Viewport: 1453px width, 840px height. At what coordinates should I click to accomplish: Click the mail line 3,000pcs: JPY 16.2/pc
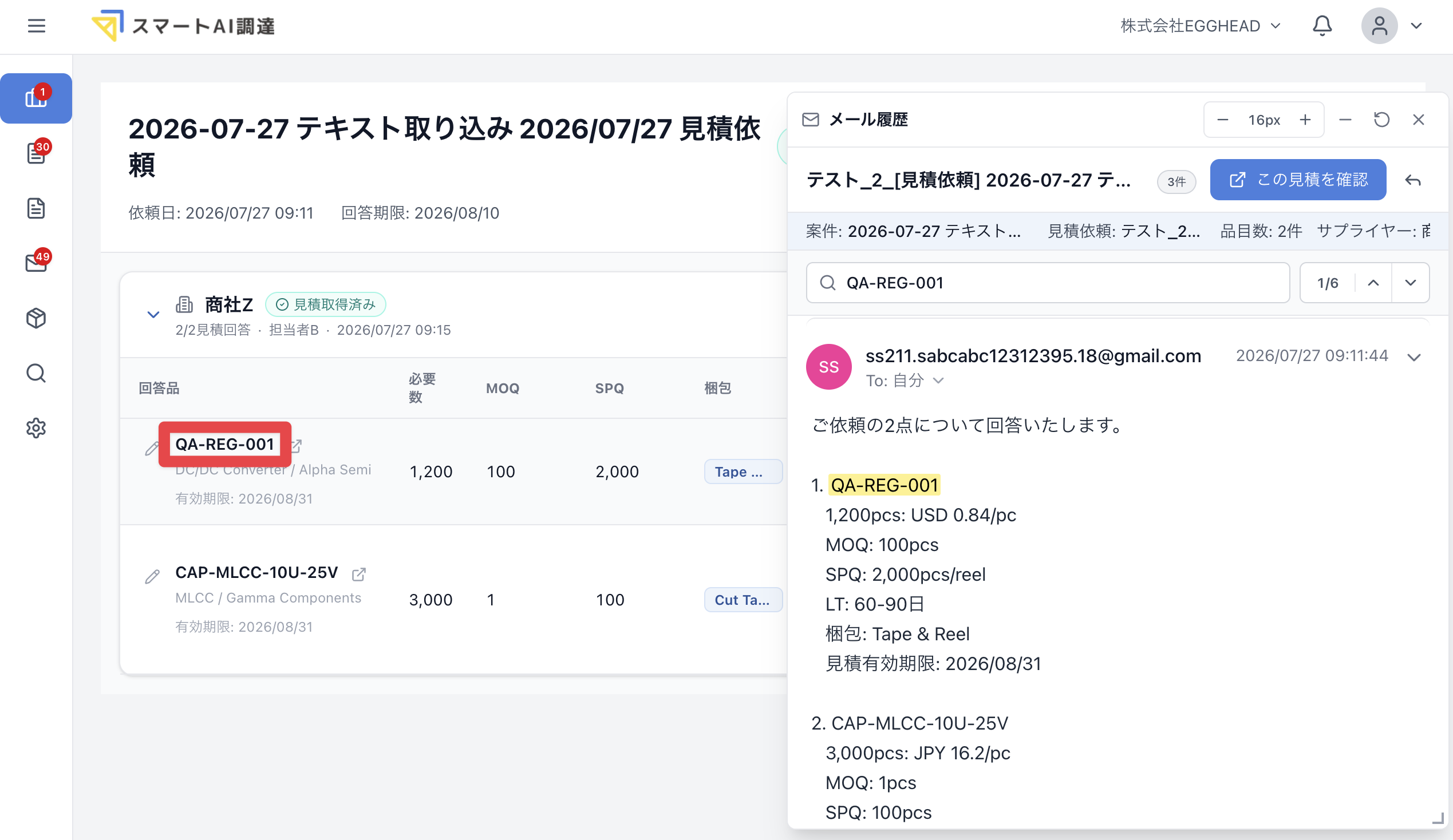[x=918, y=753]
